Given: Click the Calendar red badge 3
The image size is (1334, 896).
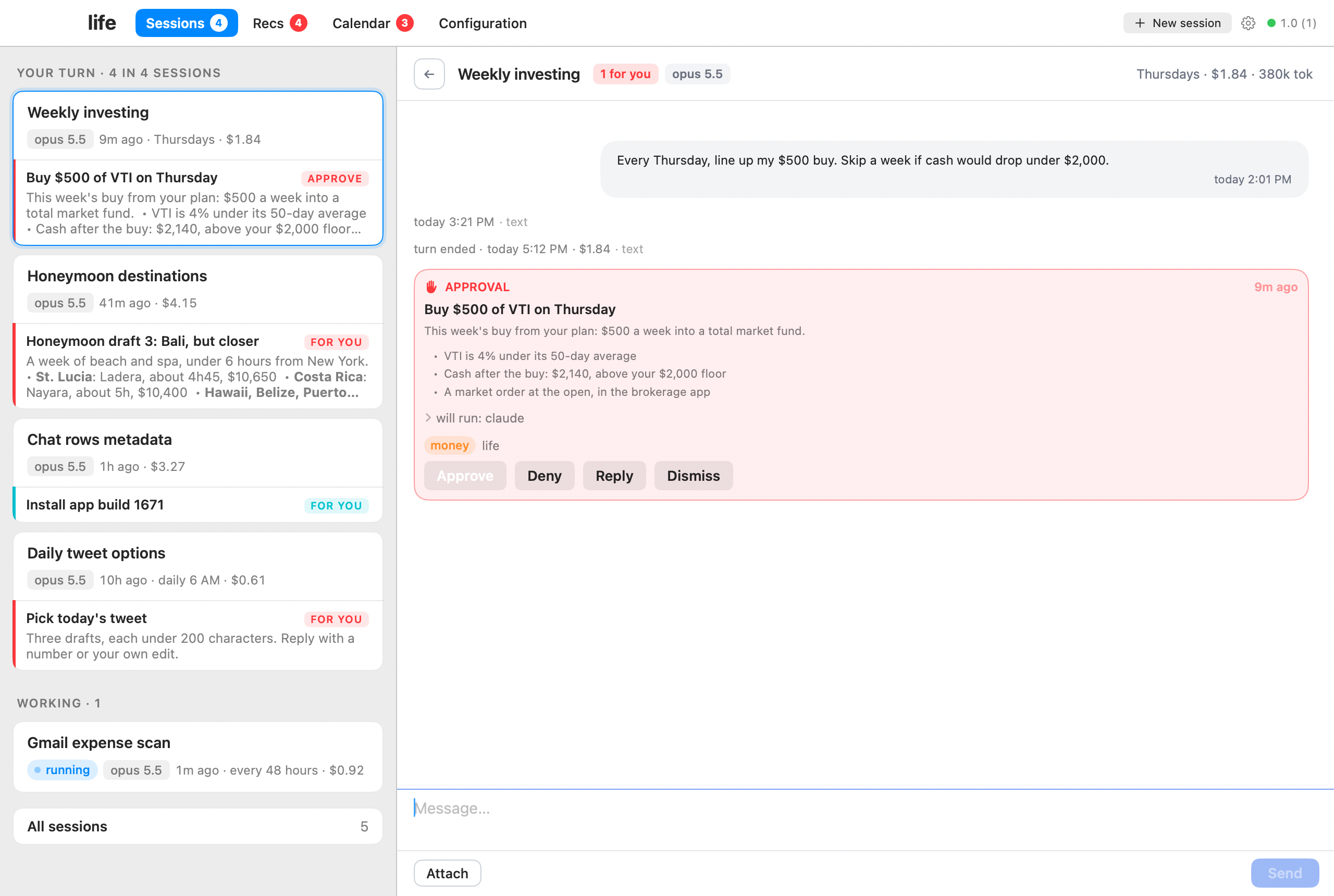Looking at the screenshot, I should tap(405, 23).
